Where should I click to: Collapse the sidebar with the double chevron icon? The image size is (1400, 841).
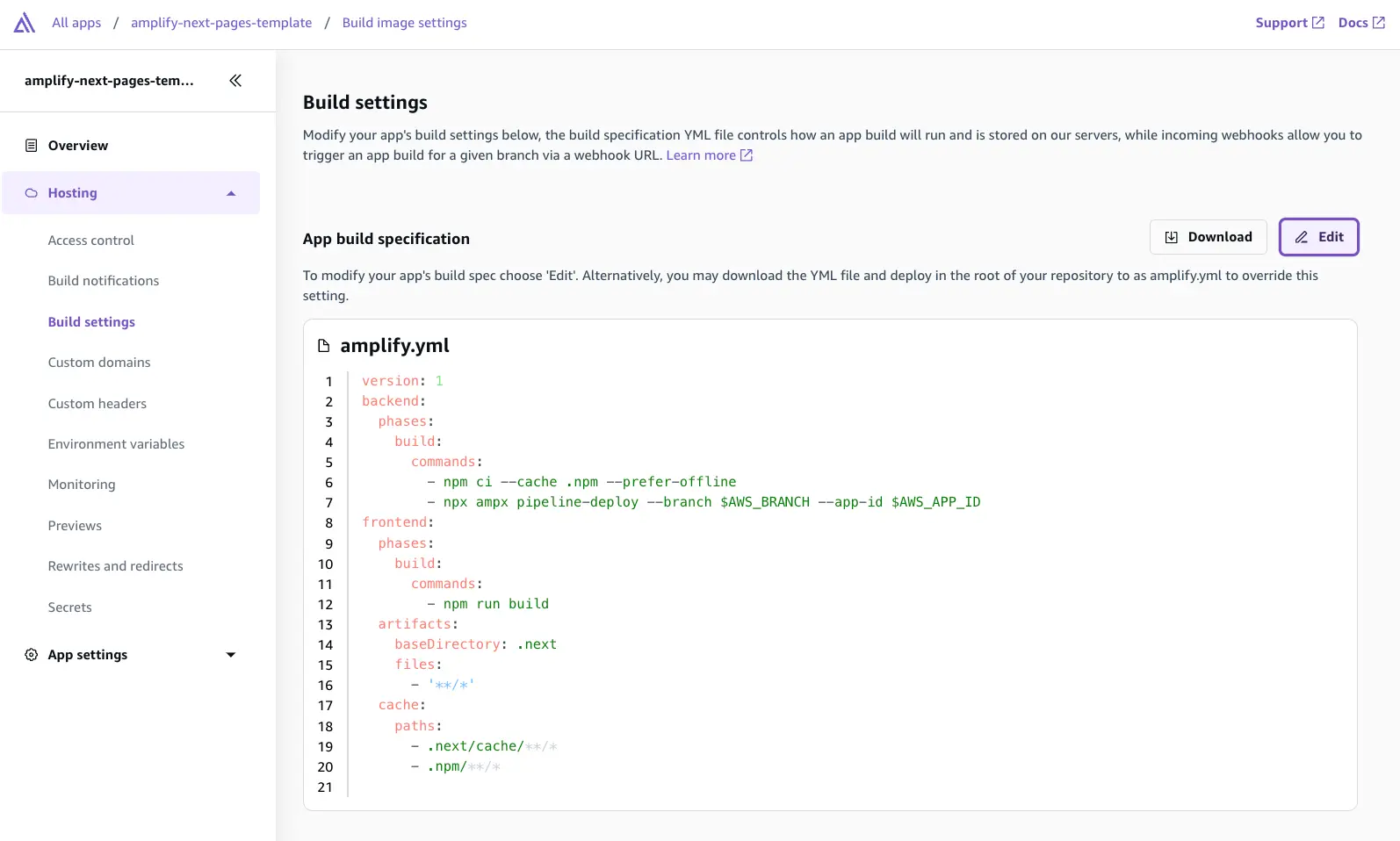(x=235, y=81)
